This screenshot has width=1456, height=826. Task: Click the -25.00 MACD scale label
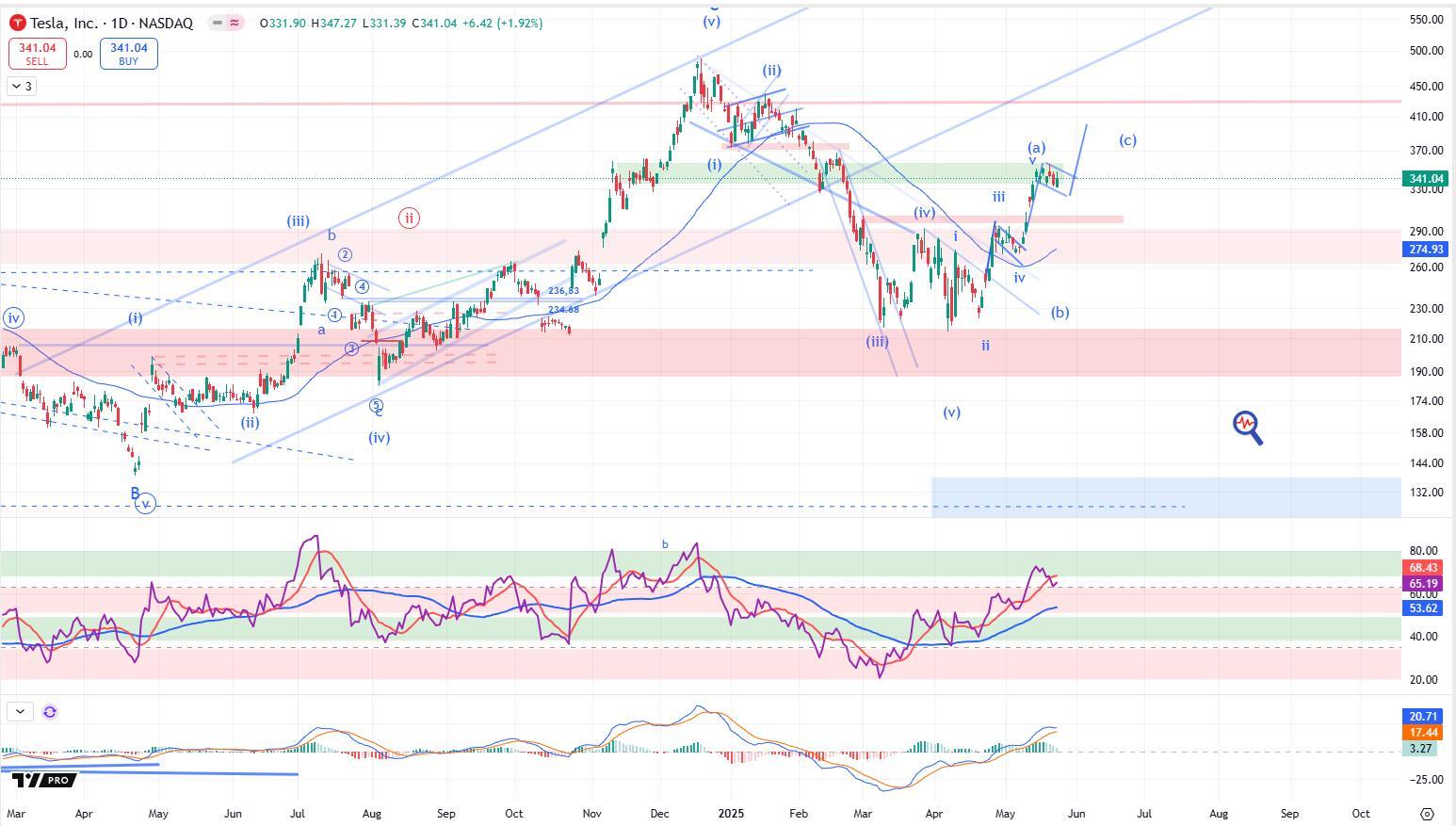tap(1427, 780)
